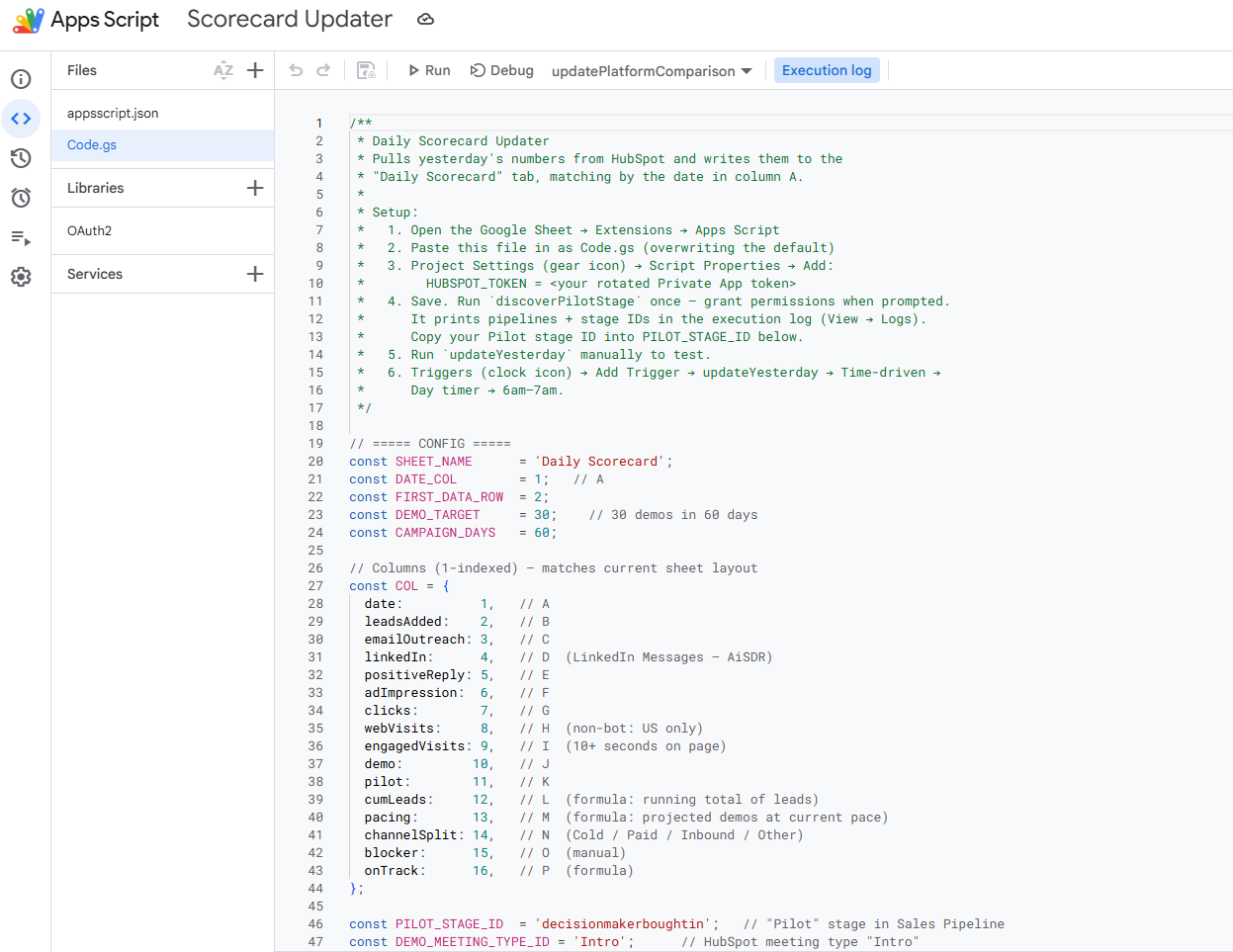Open the Editor code icon in sidebar
Viewport: 1233px width, 952px height.
pyautogui.click(x=21, y=119)
